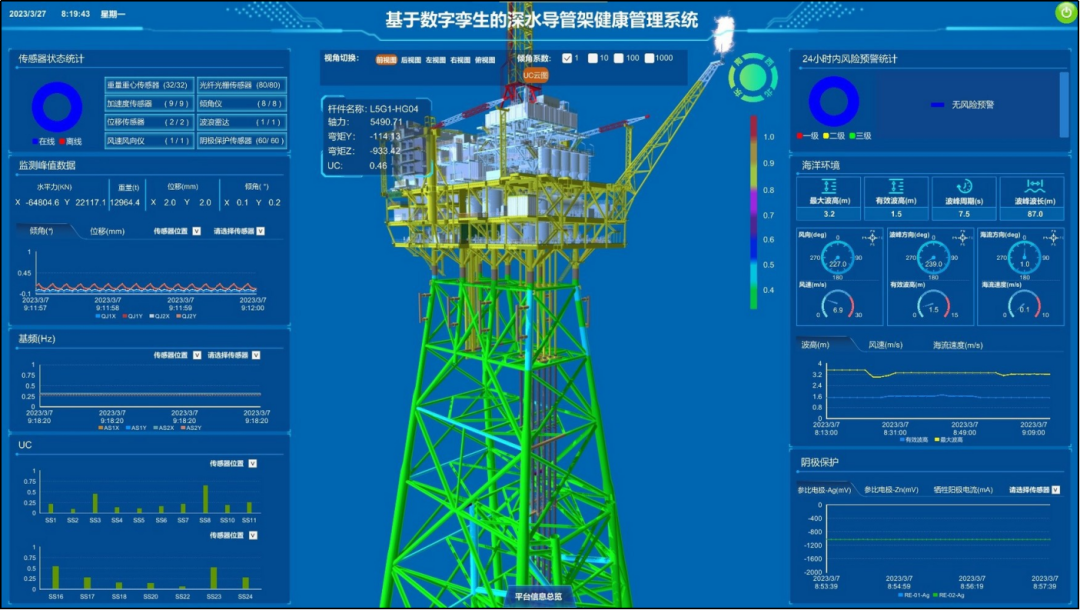The image size is (1080, 610).
Task: Open the top 传感器位置 dropdown in UC panel
Action: 253,463
